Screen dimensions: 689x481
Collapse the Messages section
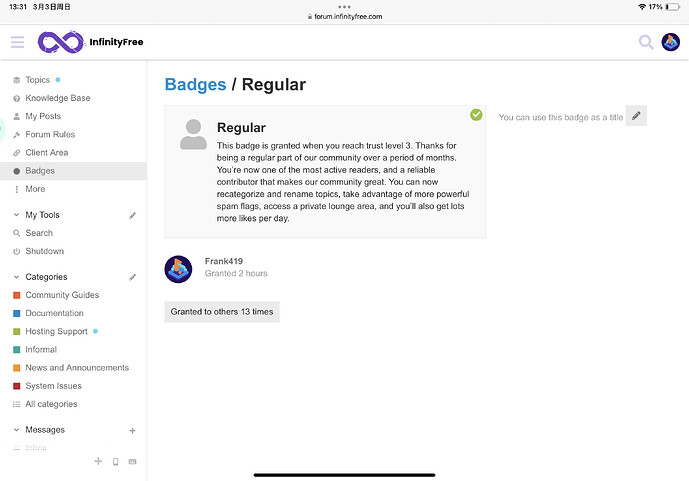17,430
